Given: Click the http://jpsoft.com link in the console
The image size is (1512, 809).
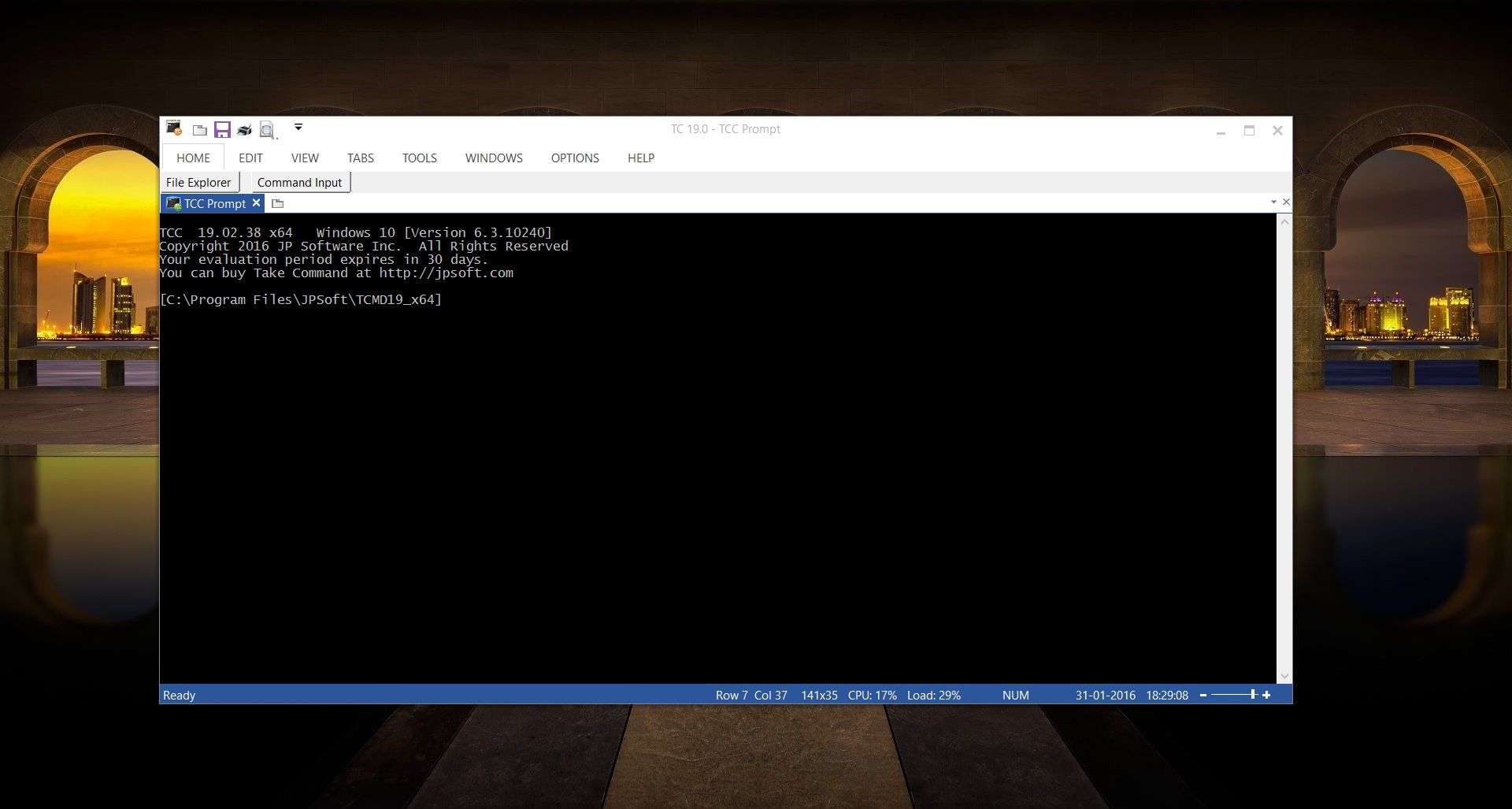Looking at the screenshot, I should (446, 273).
